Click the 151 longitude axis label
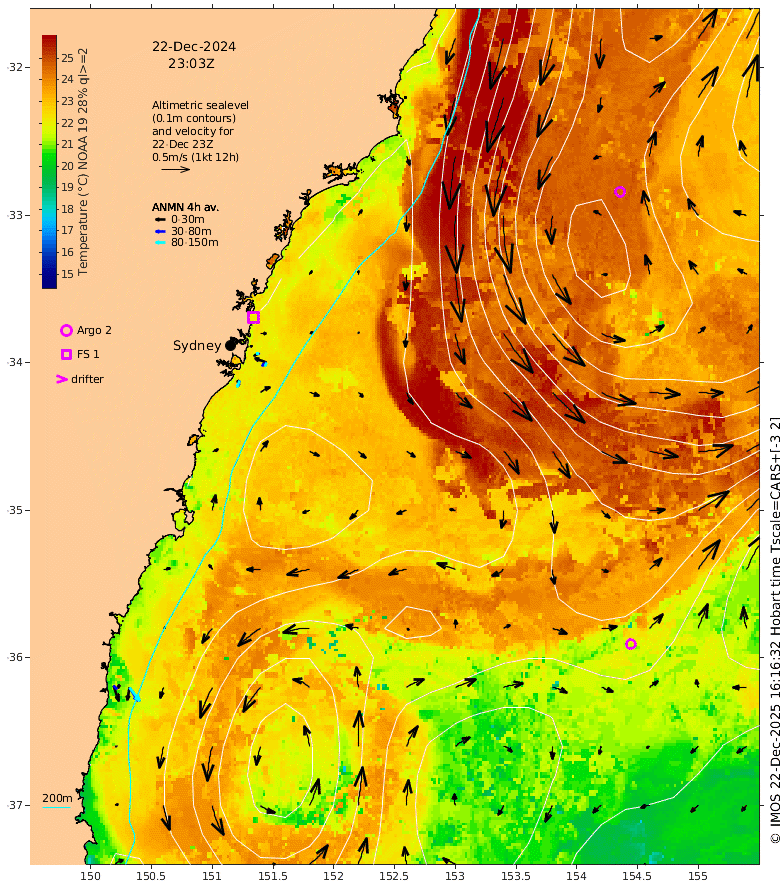The height and width of the screenshot is (890, 780). (x=212, y=876)
